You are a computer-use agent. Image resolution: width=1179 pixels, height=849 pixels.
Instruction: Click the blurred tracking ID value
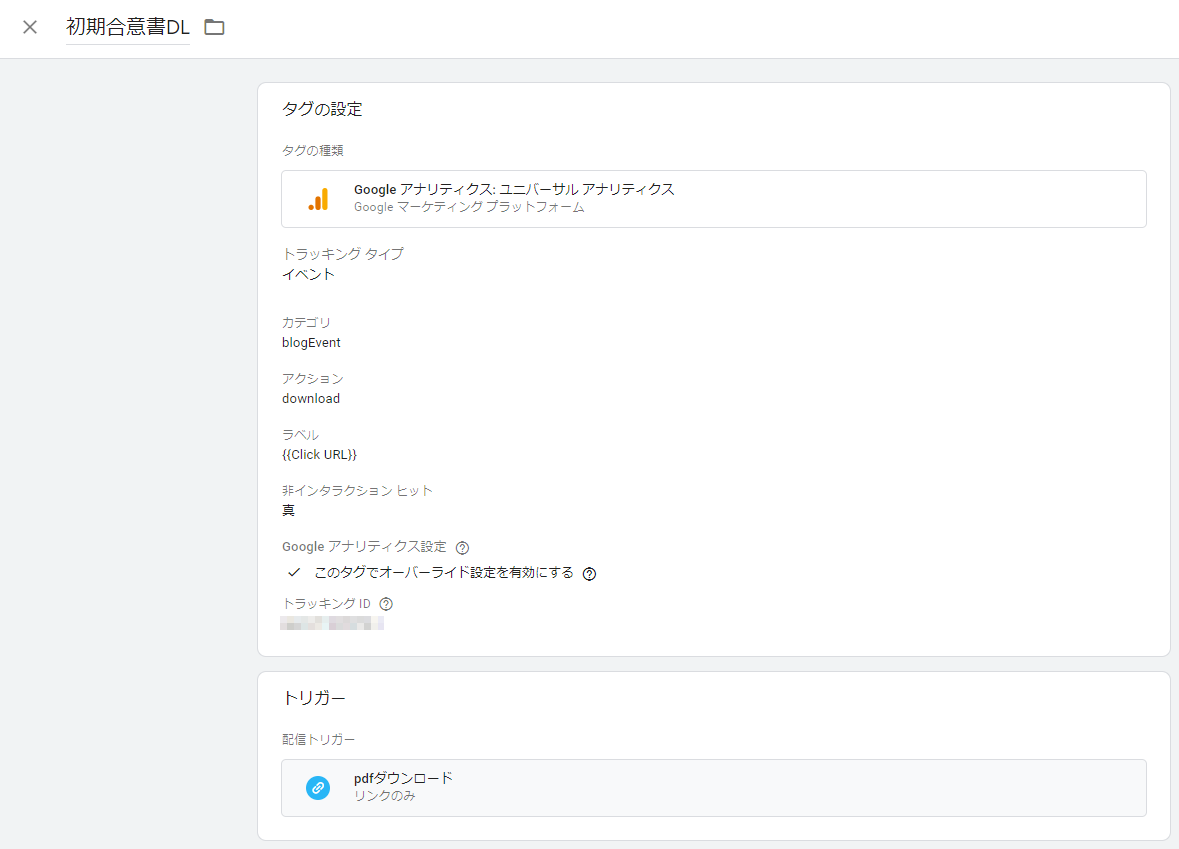pos(332,623)
